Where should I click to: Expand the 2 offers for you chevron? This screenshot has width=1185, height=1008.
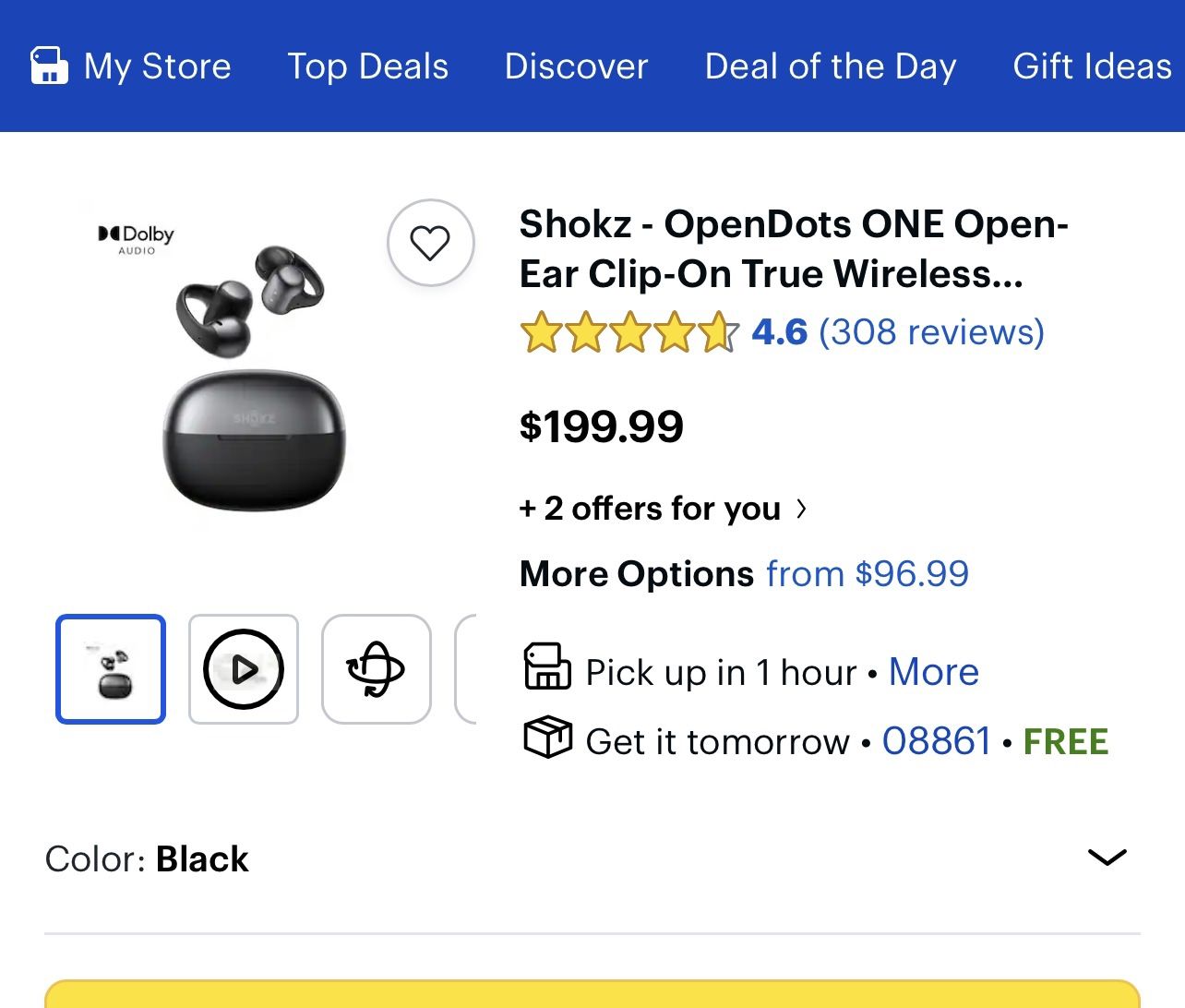(x=801, y=509)
